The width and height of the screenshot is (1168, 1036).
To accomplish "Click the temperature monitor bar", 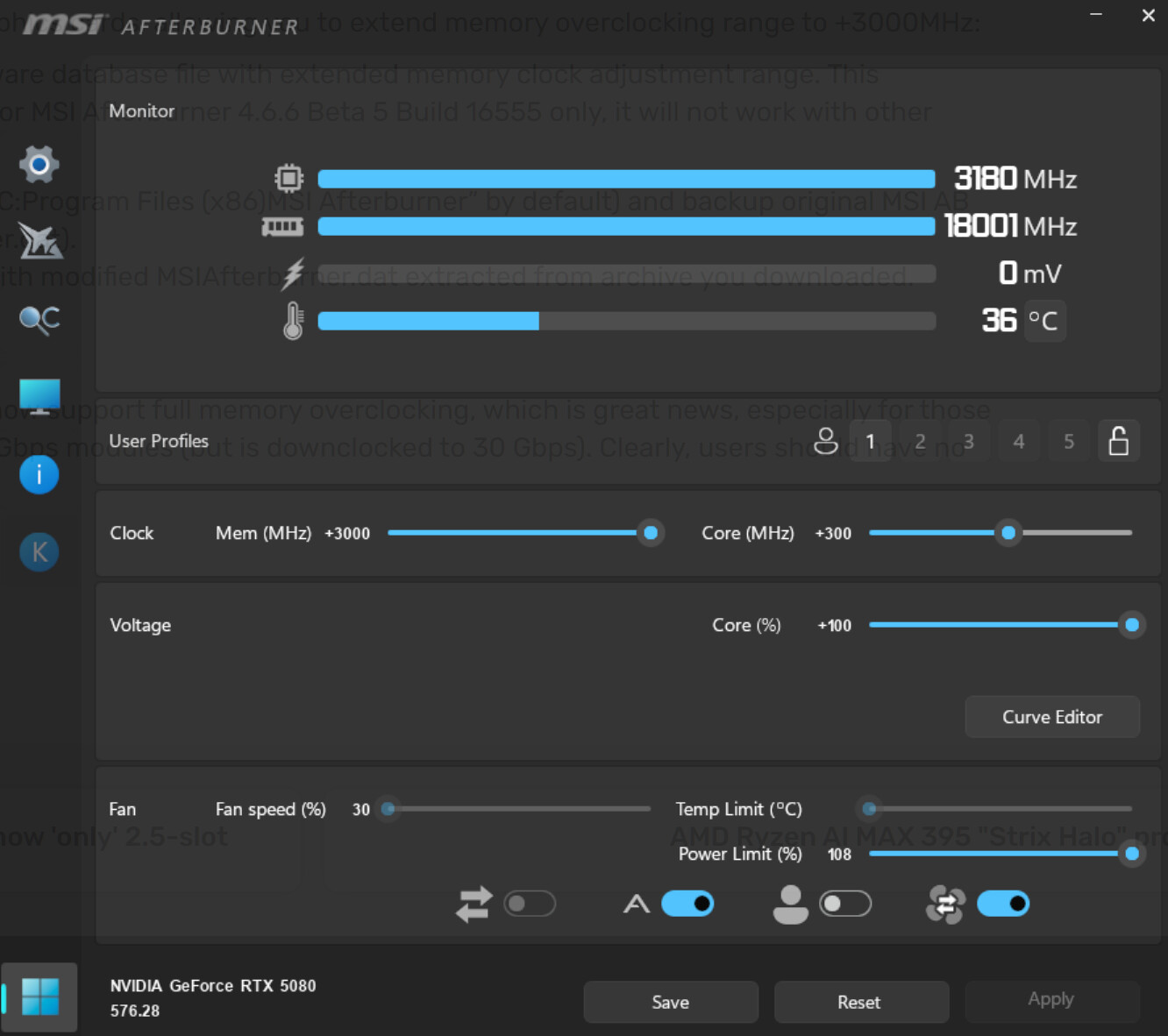I will 626,321.
